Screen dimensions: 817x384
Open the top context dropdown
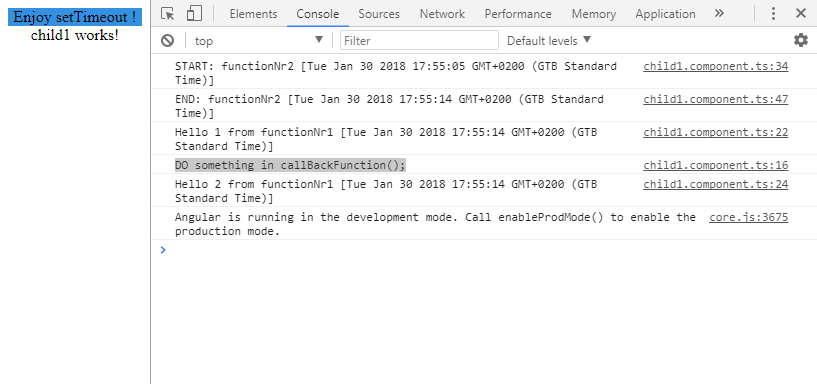coord(259,41)
